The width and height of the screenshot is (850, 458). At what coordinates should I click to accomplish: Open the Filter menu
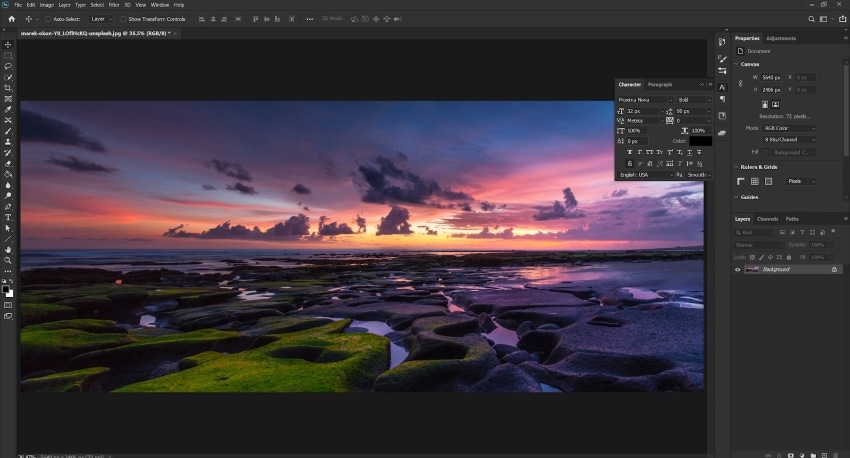tap(114, 5)
